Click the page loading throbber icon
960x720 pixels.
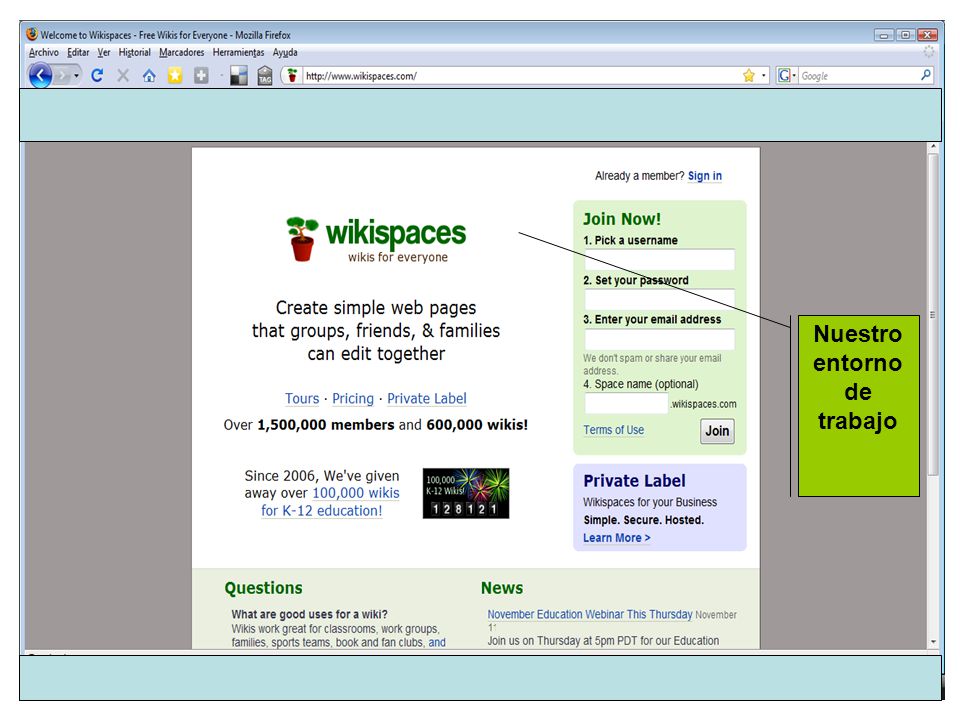(x=929, y=52)
